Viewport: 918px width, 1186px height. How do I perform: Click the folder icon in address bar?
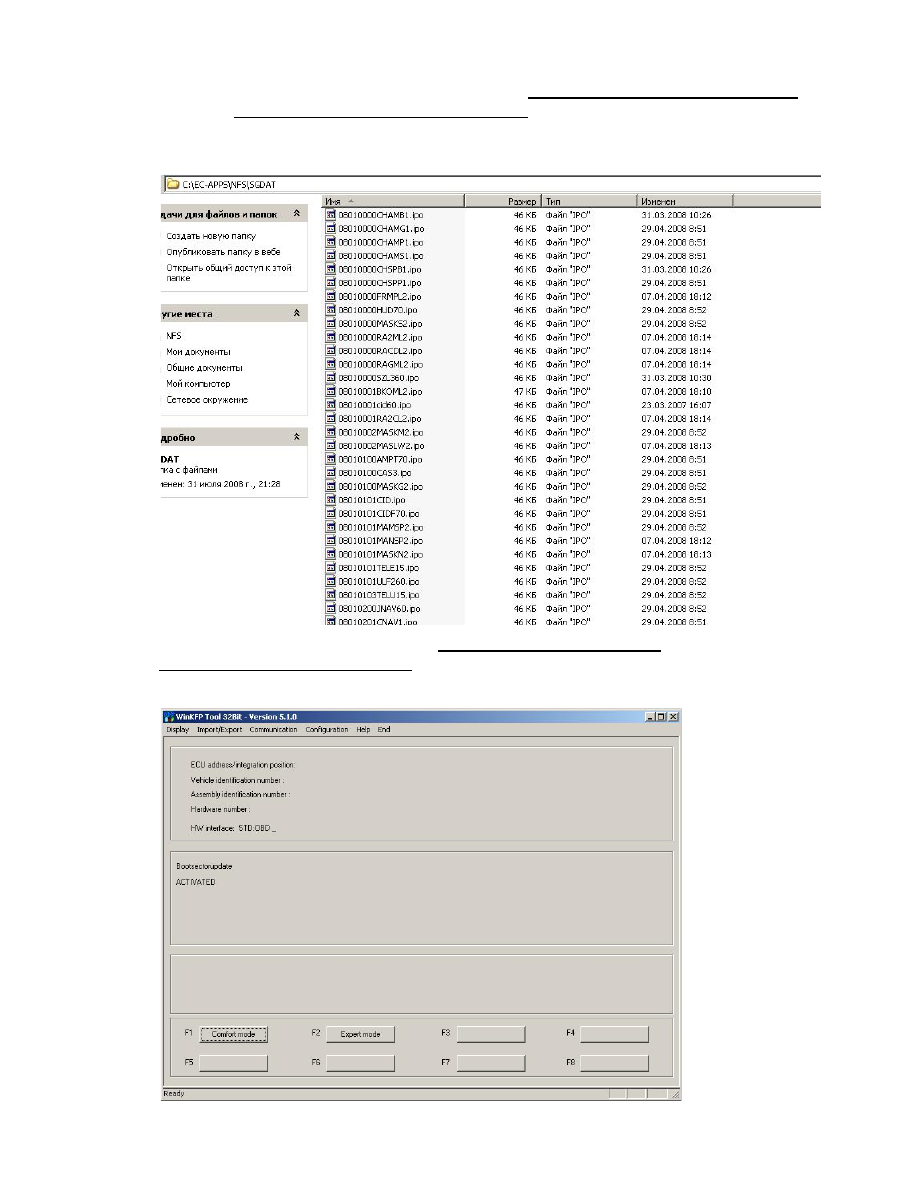pyautogui.click(x=172, y=184)
